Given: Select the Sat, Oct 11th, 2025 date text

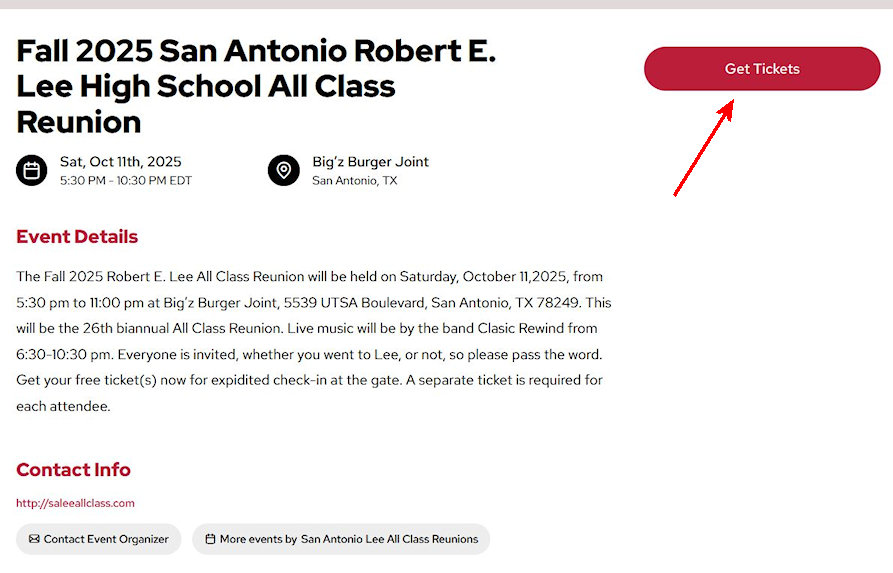Looking at the screenshot, I should coord(120,161).
